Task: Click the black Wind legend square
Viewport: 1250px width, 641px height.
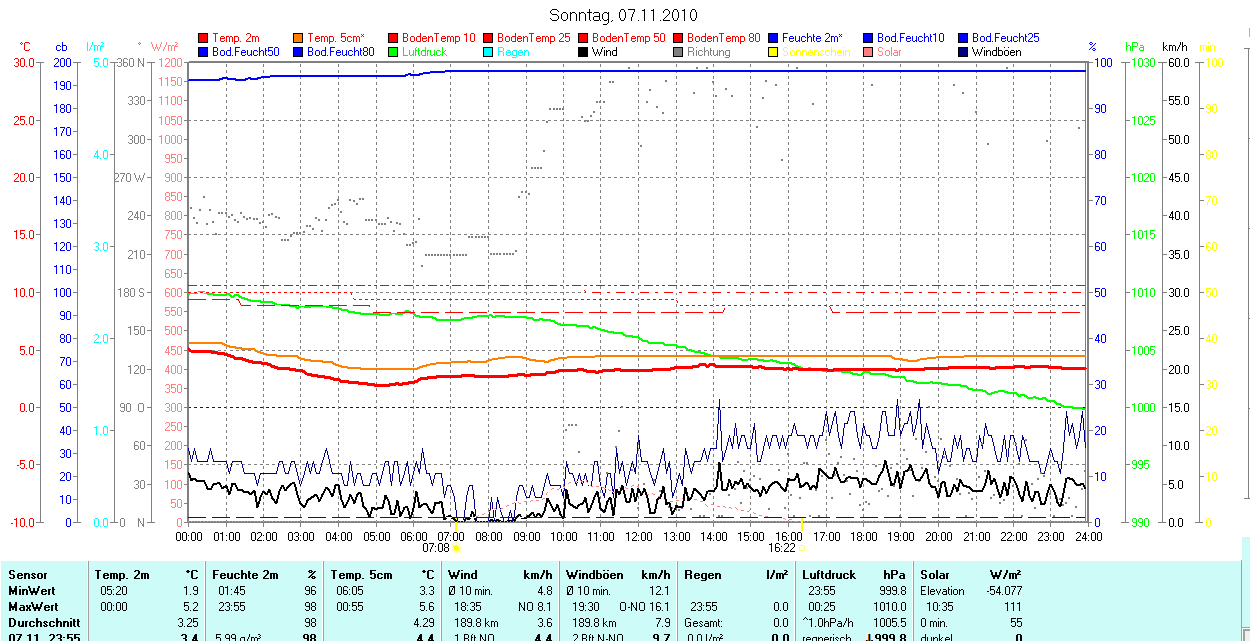Action: pyautogui.click(x=583, y=52)
